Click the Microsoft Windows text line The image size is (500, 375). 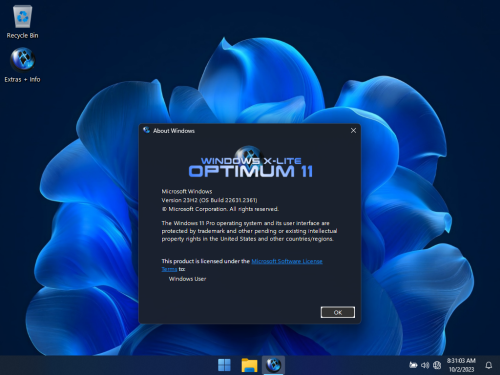(187, 191)
